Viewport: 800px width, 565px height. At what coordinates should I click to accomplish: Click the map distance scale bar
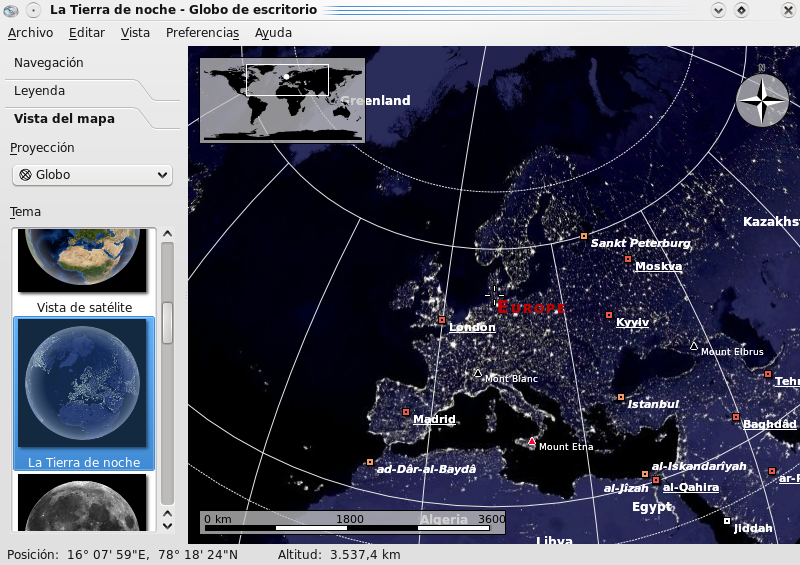(353, 522)
